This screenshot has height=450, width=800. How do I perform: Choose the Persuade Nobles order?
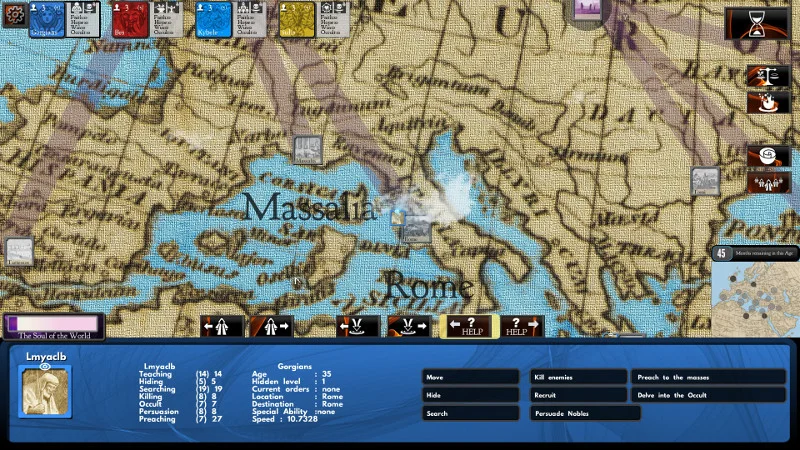[x=585, y=413]
